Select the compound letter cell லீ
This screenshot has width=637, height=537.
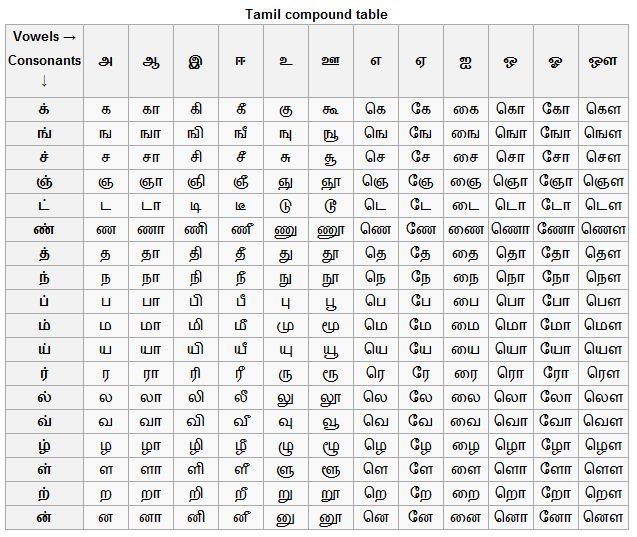point(240,397)
